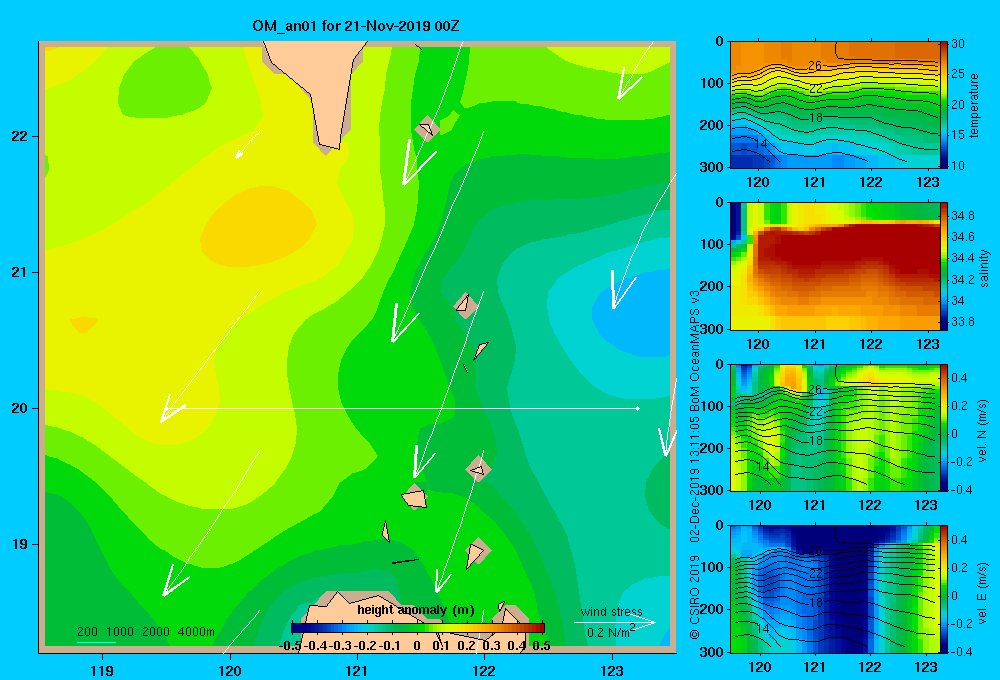Open the temperature depth section panel
This screenshot has height=680, width=1000.
click(x=834, y=105)
